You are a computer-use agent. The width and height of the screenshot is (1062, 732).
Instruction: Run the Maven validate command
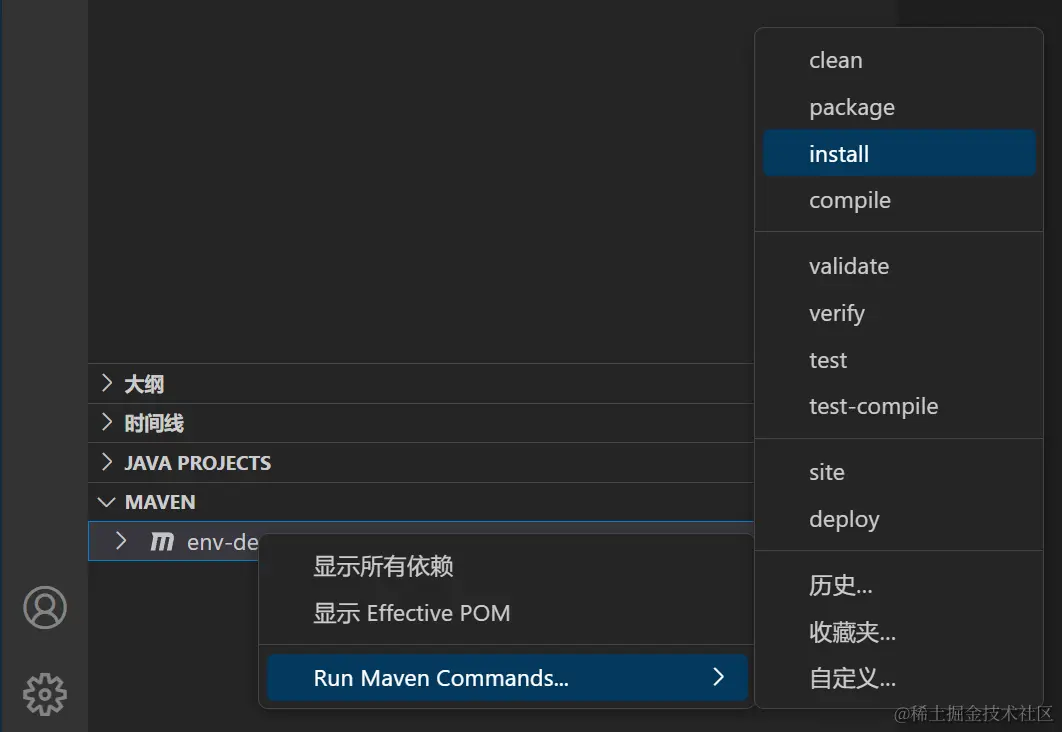click(x=848, y=267)
